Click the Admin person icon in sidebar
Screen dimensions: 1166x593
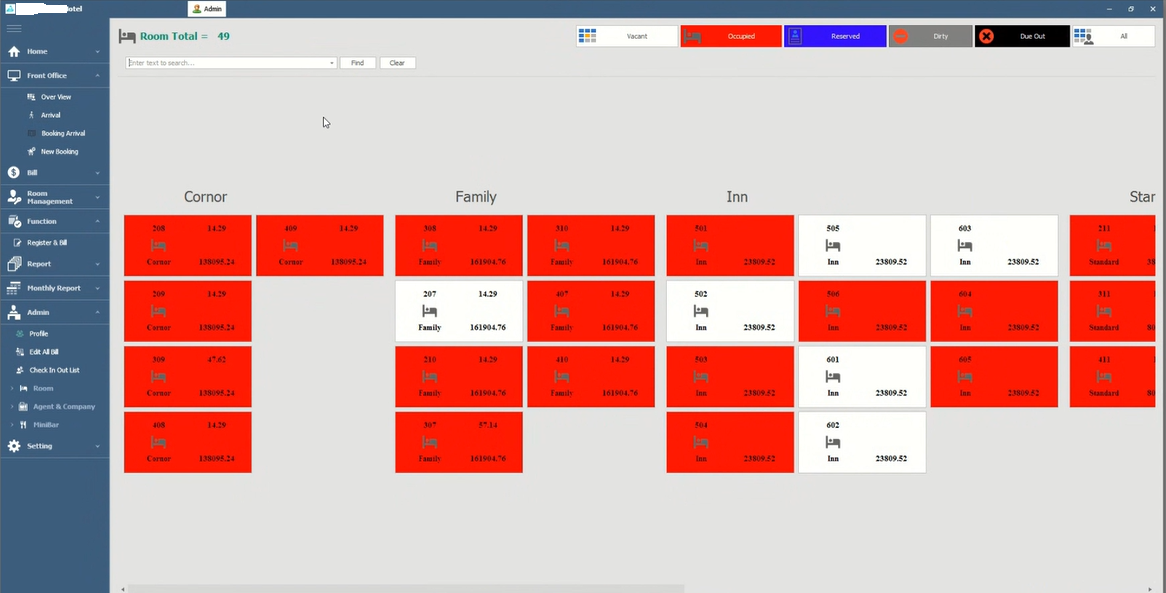click(x=14, y=312)
